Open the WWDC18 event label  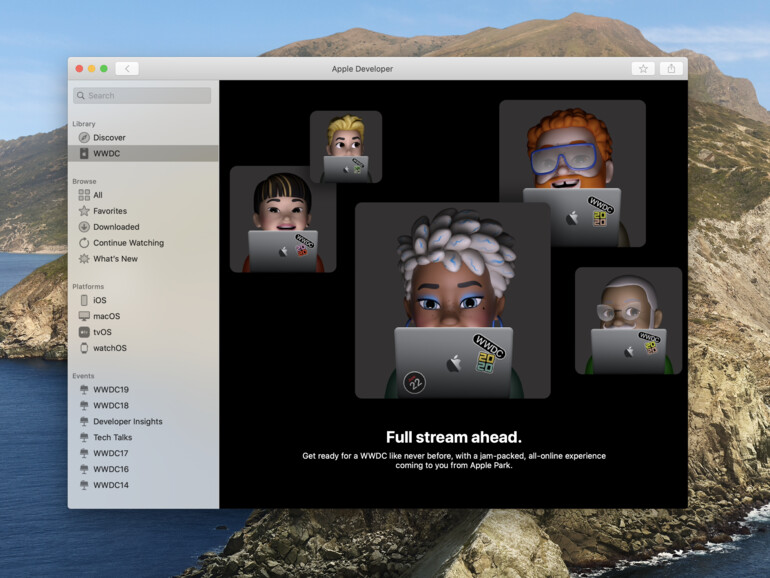(111, 405)
